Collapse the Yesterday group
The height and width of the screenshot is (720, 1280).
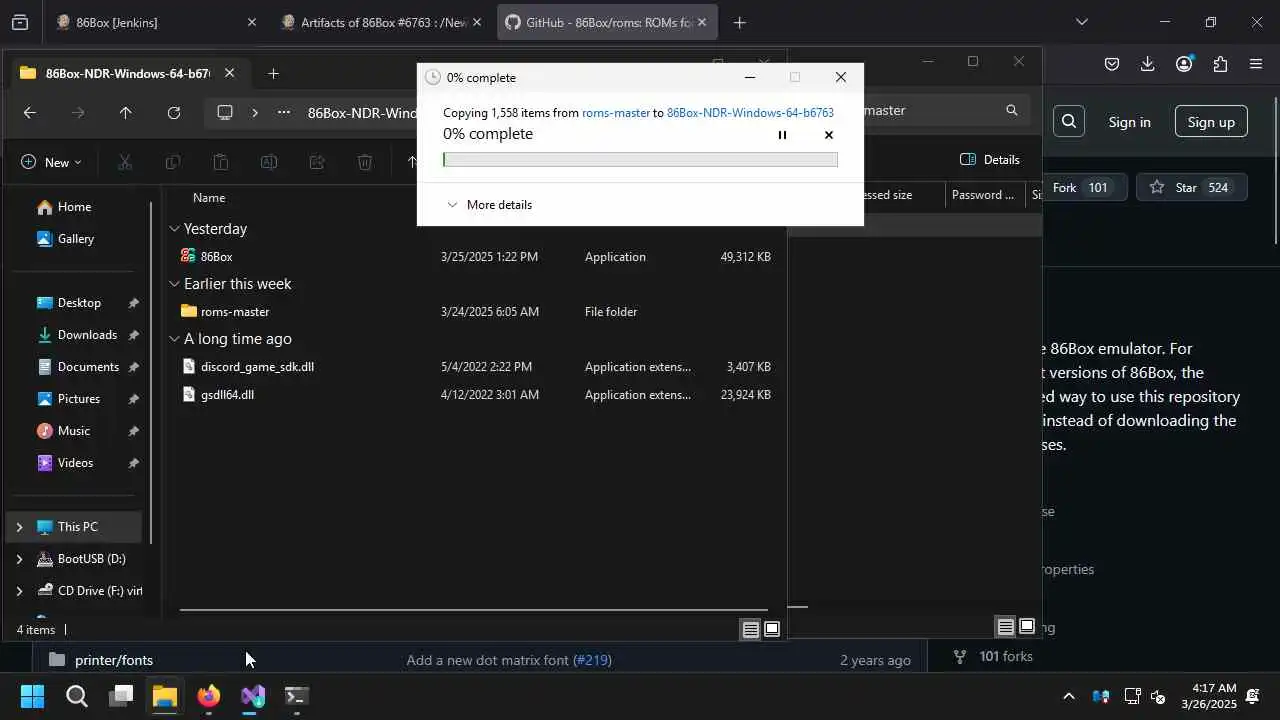[174, 229]
